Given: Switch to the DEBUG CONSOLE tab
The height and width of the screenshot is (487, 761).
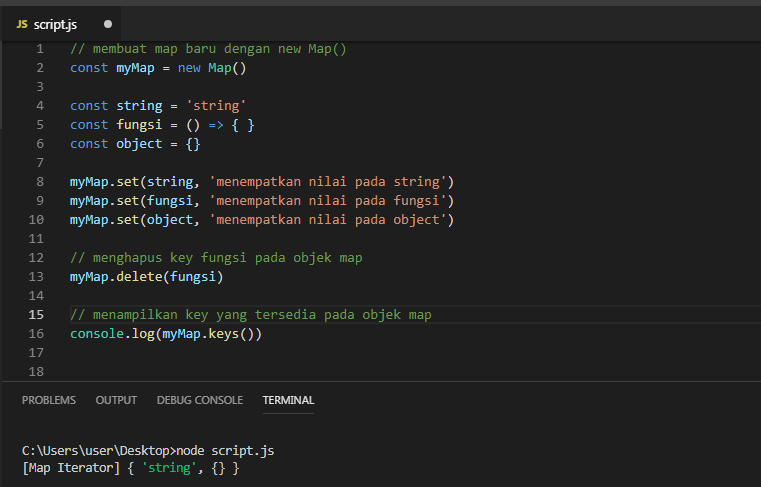Looking at the screenshot, I should (199, 400).
